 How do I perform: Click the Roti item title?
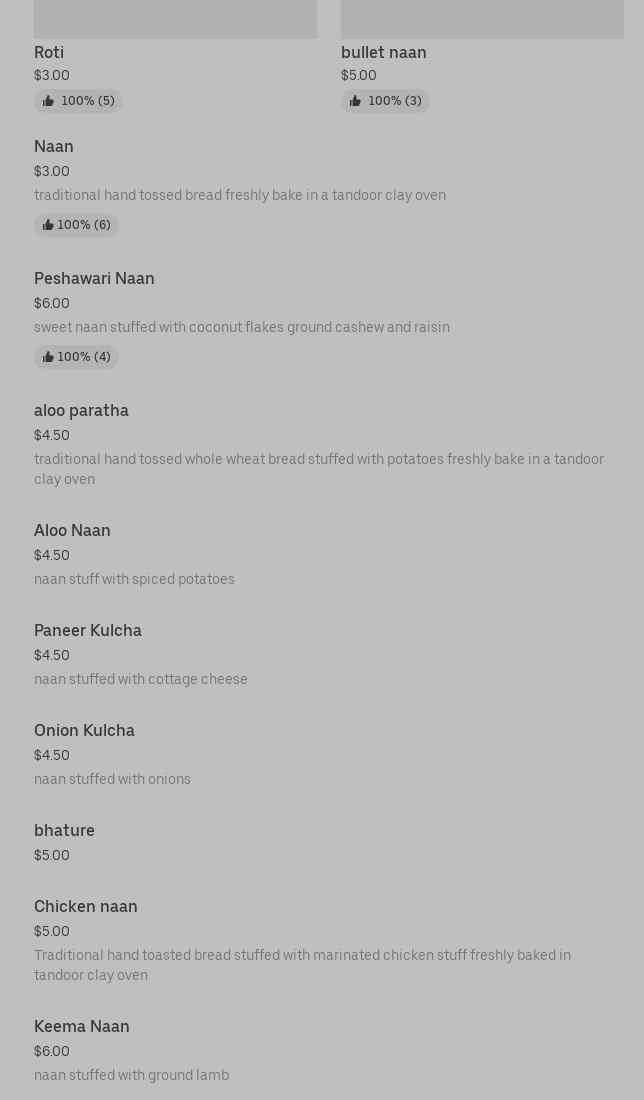pos(49,53)
